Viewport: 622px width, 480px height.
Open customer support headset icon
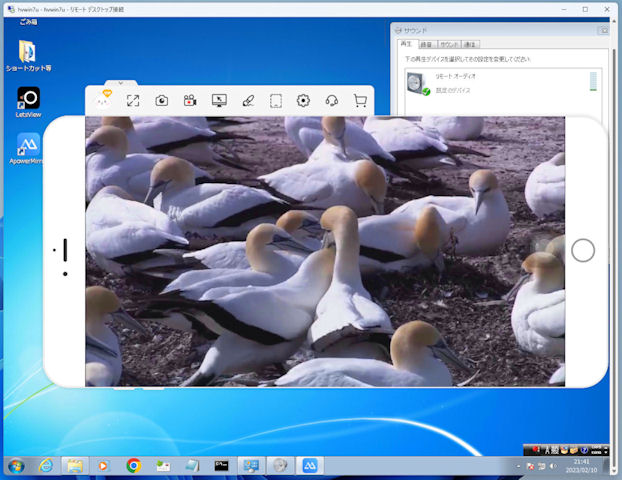[x=332, y=101]
